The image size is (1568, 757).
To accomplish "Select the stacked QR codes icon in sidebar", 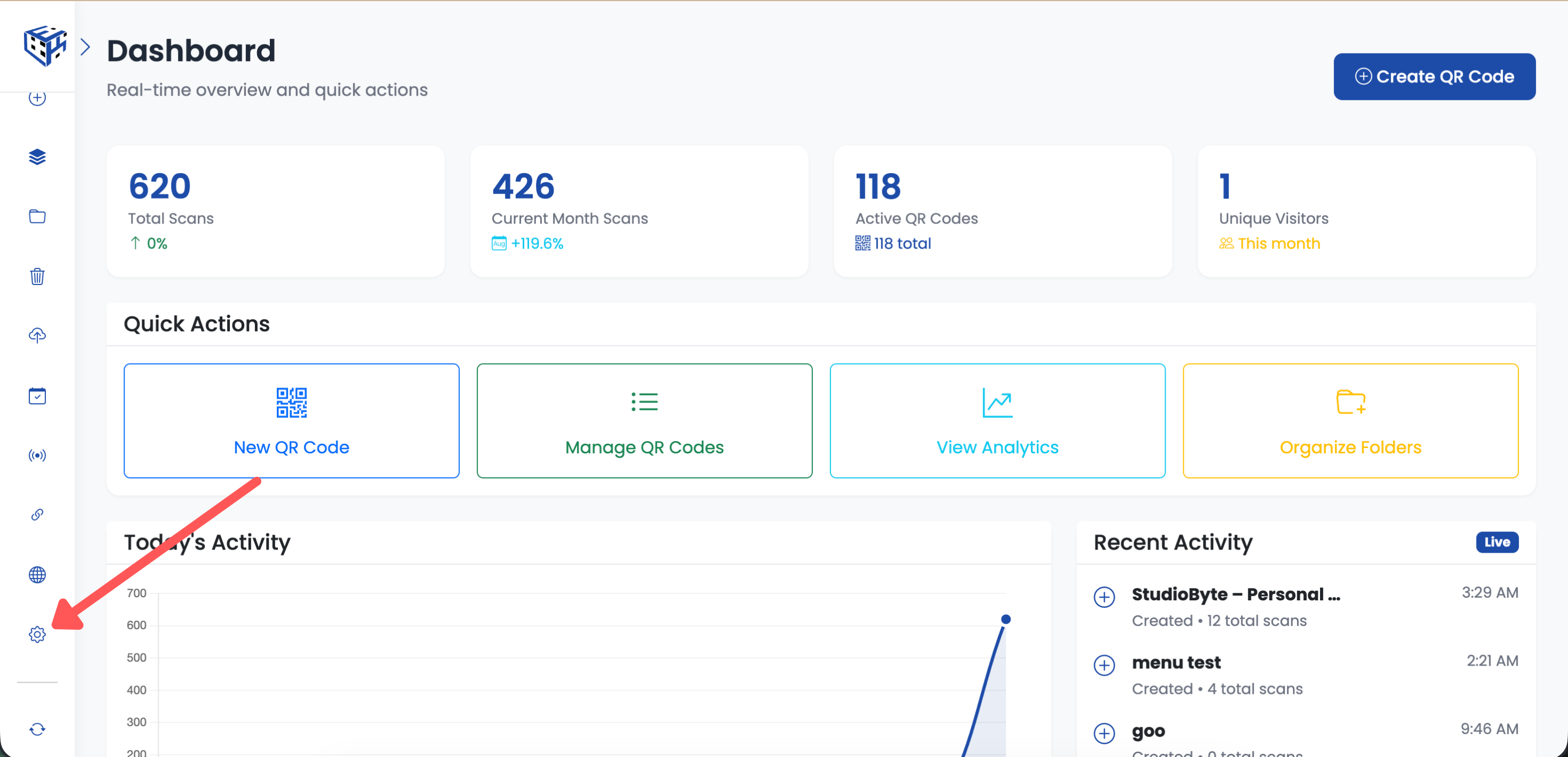I will coord(37,157).
